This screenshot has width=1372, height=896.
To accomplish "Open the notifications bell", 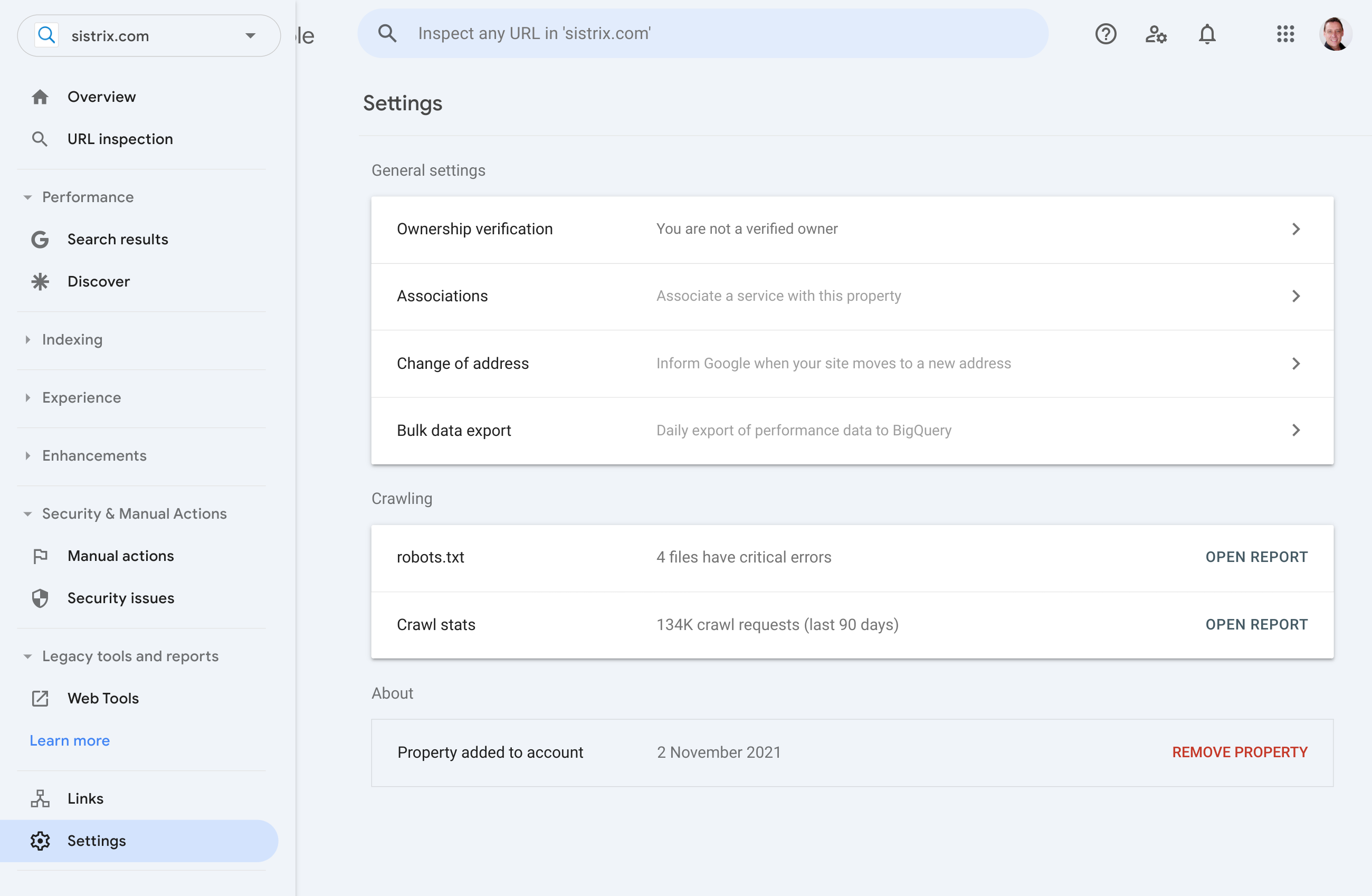I will (x=1206, y=34).
